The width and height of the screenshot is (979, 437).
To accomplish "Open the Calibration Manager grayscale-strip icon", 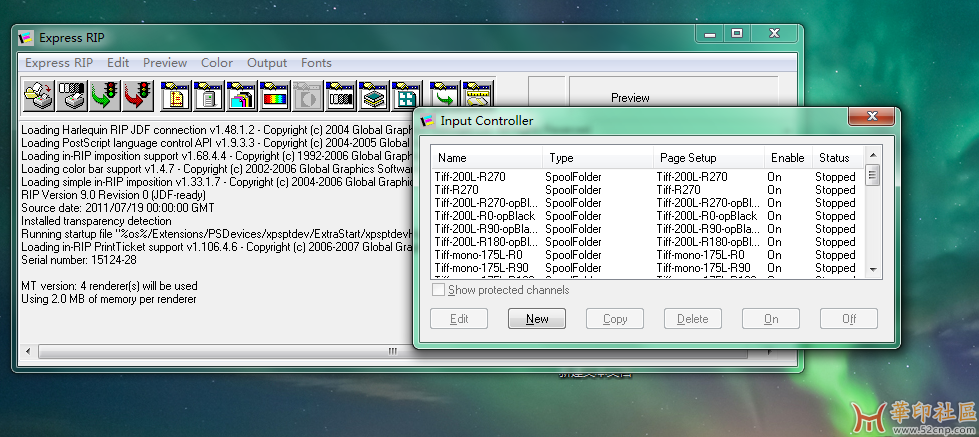I will [x=341, y=96].
